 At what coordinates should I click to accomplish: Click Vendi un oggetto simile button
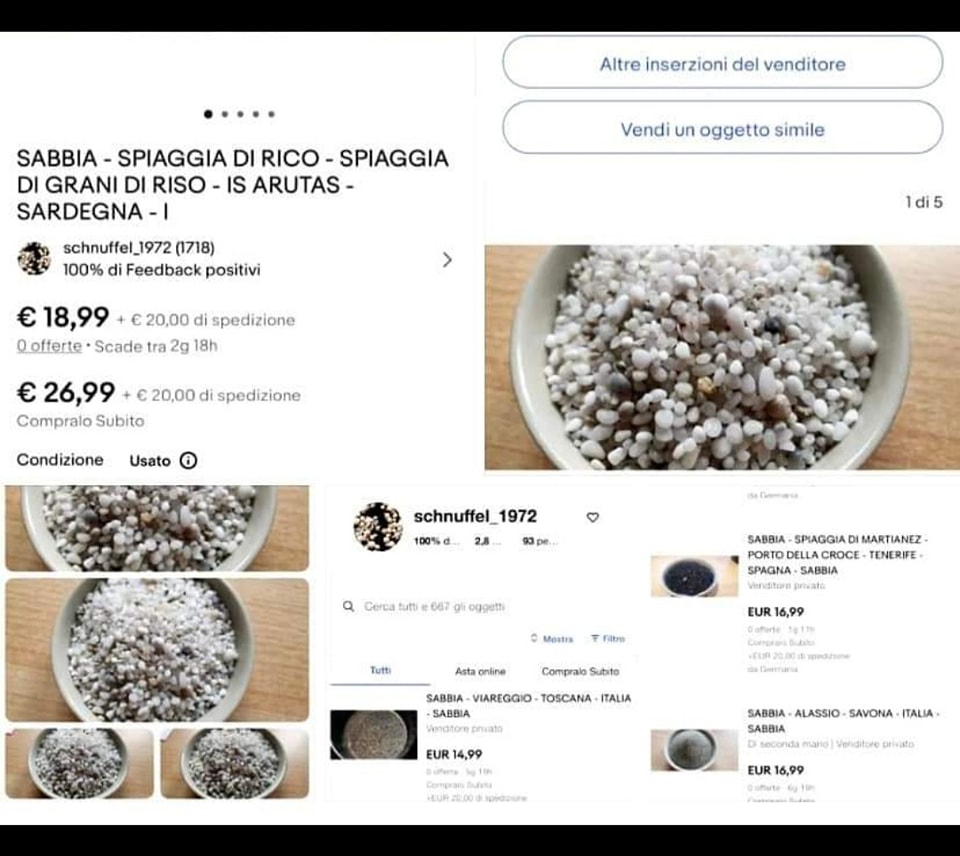722,128
